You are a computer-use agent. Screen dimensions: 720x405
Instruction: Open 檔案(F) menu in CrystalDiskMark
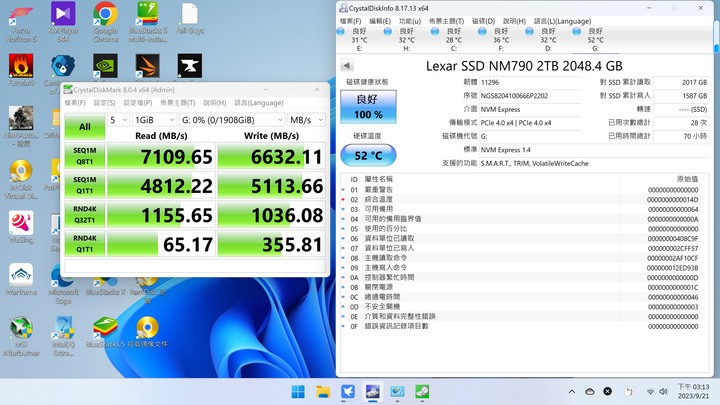75,103
